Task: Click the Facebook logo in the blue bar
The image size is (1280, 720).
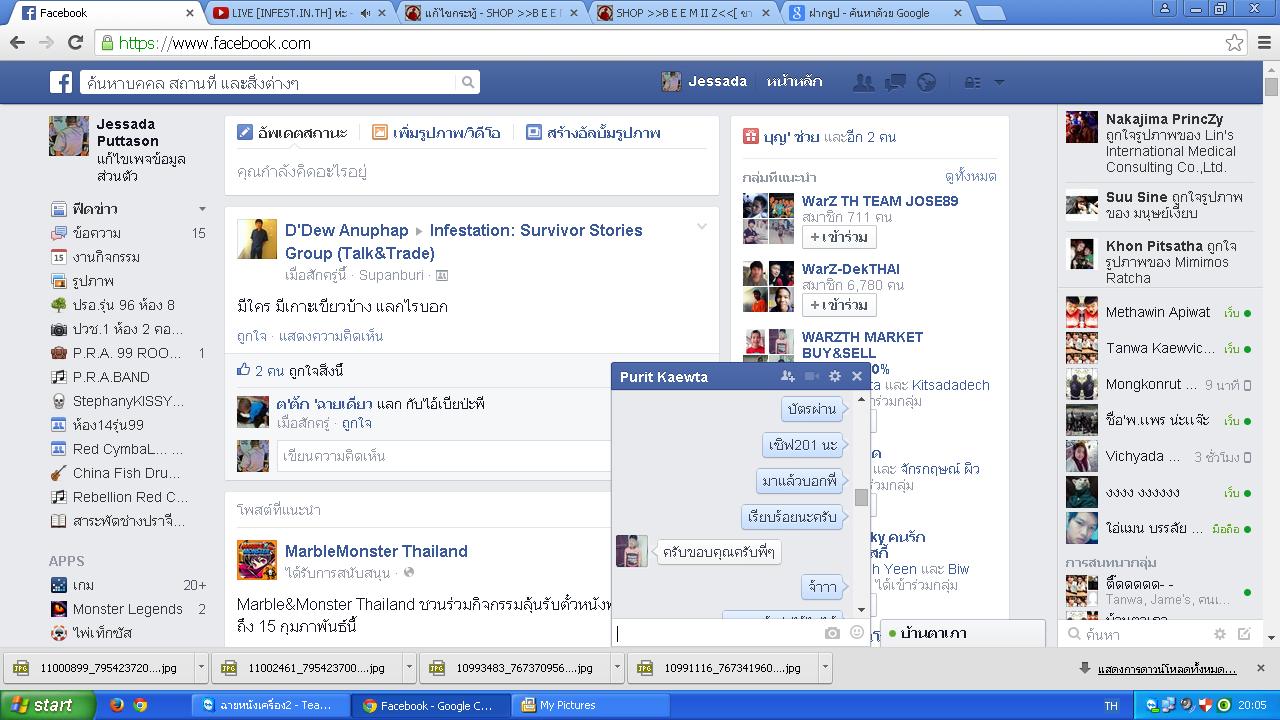Action: coord(62,82)
